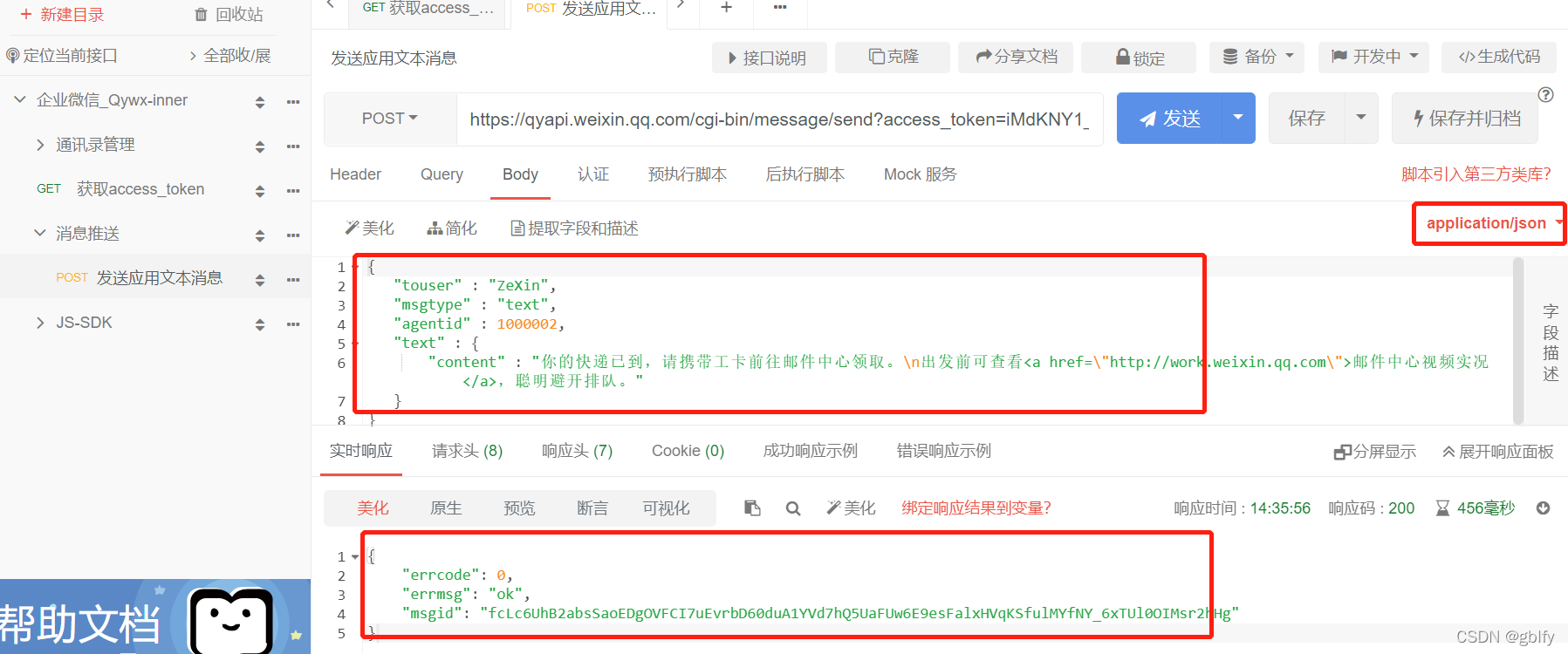Image resolution: width=1568 pixels, height=654 pixels.
Task: Open the 字段描述 side panel
Action: 1550,343
